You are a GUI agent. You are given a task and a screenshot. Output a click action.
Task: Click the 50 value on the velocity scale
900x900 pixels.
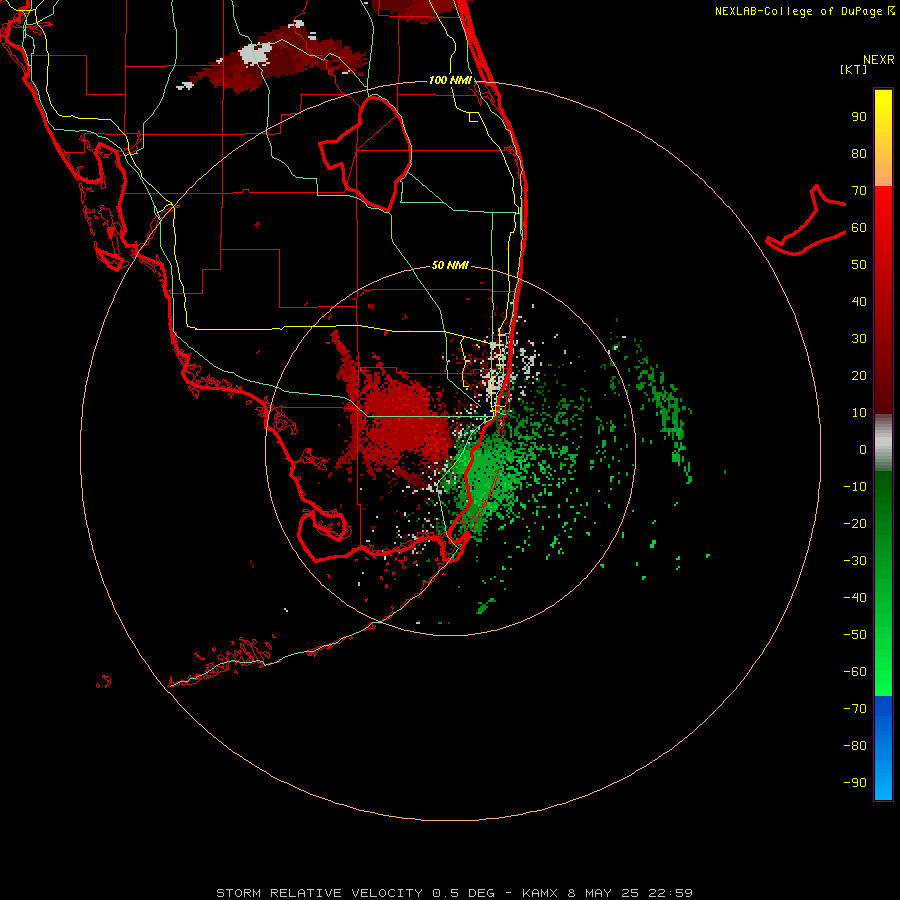pos(859,265)
